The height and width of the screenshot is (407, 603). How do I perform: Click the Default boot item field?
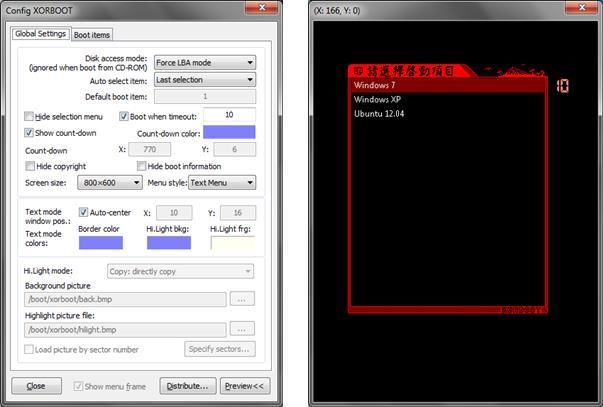click(205, 96)
